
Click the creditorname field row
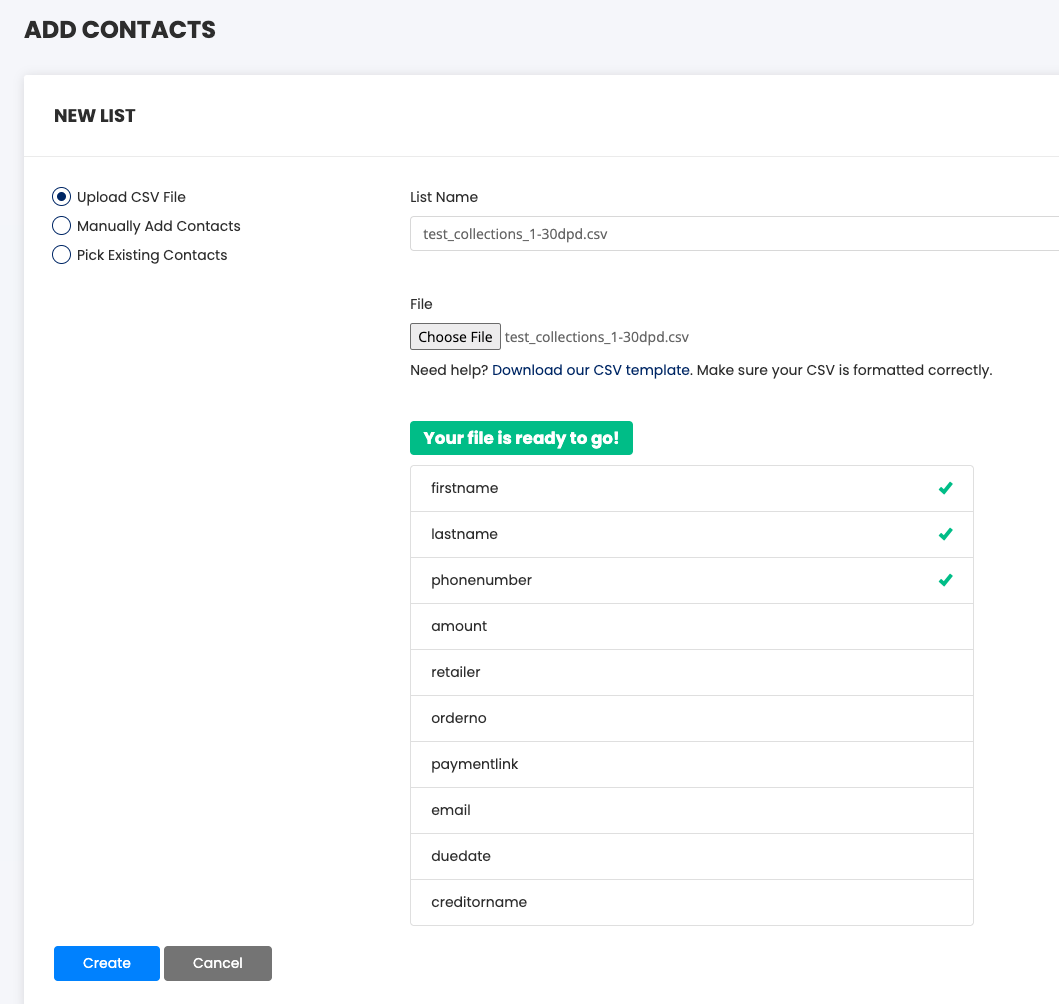pyautogui.click(x=691, y=902)
